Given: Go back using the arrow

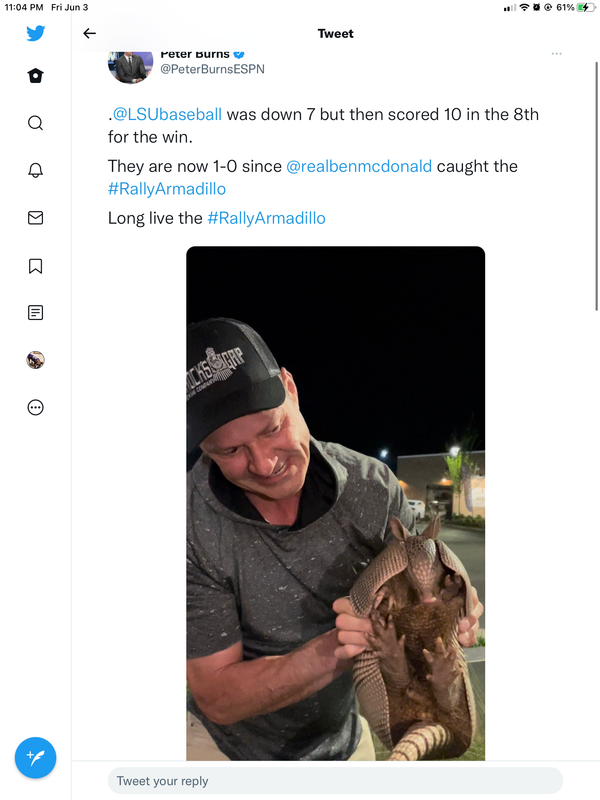Looking at the screenshot, I should click(x=89, y=33).
